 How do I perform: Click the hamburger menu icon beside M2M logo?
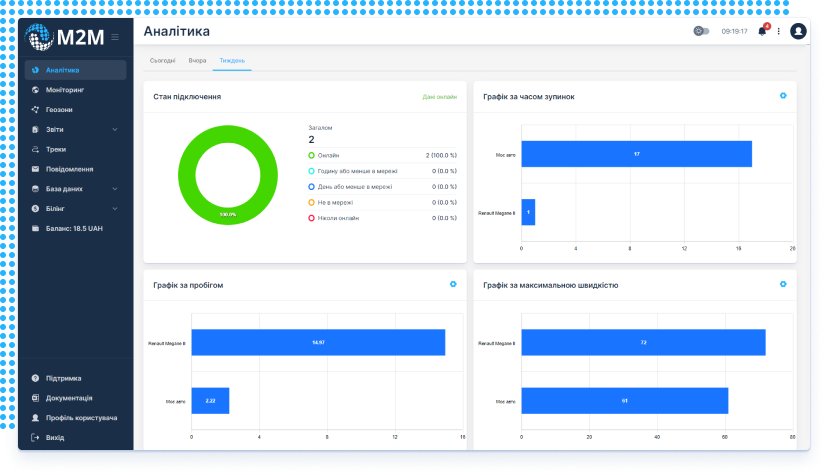tap(116, 37)
